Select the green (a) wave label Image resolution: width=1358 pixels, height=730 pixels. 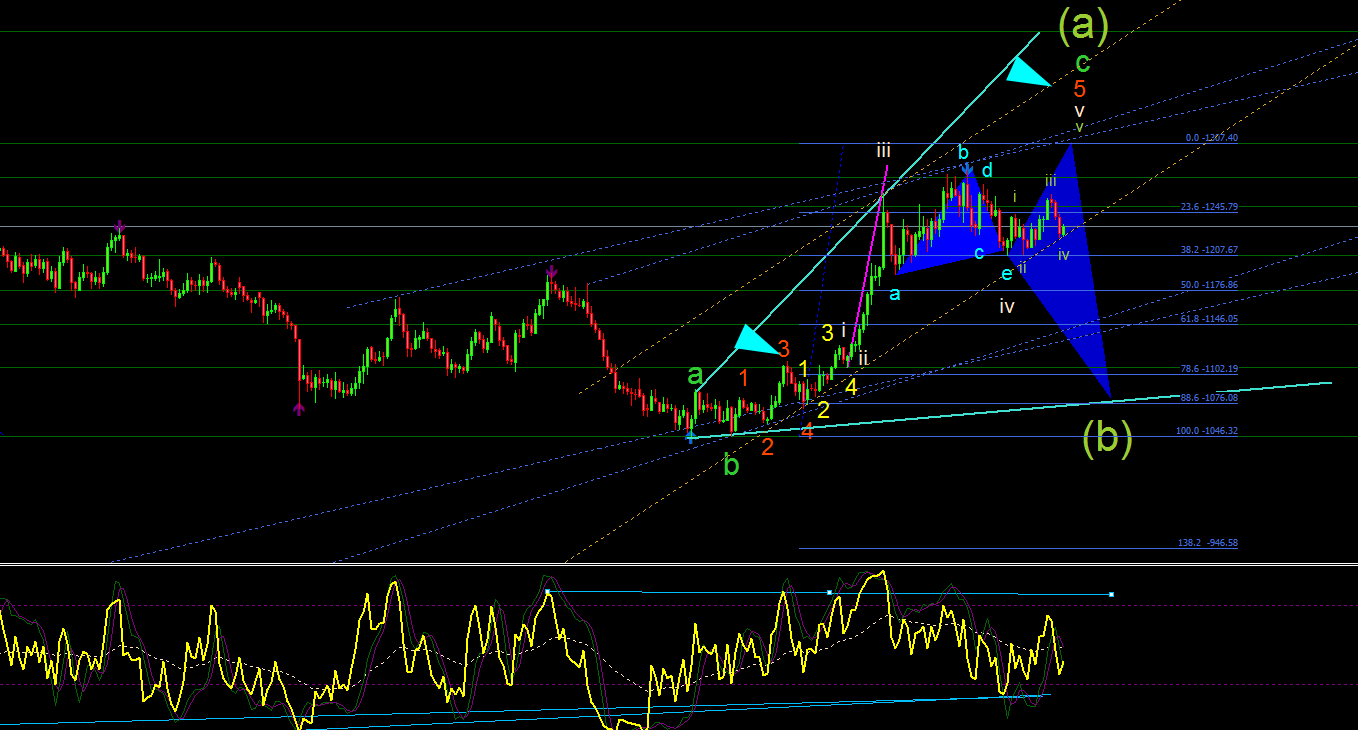pyautogui.click(x=1083, y=27)
